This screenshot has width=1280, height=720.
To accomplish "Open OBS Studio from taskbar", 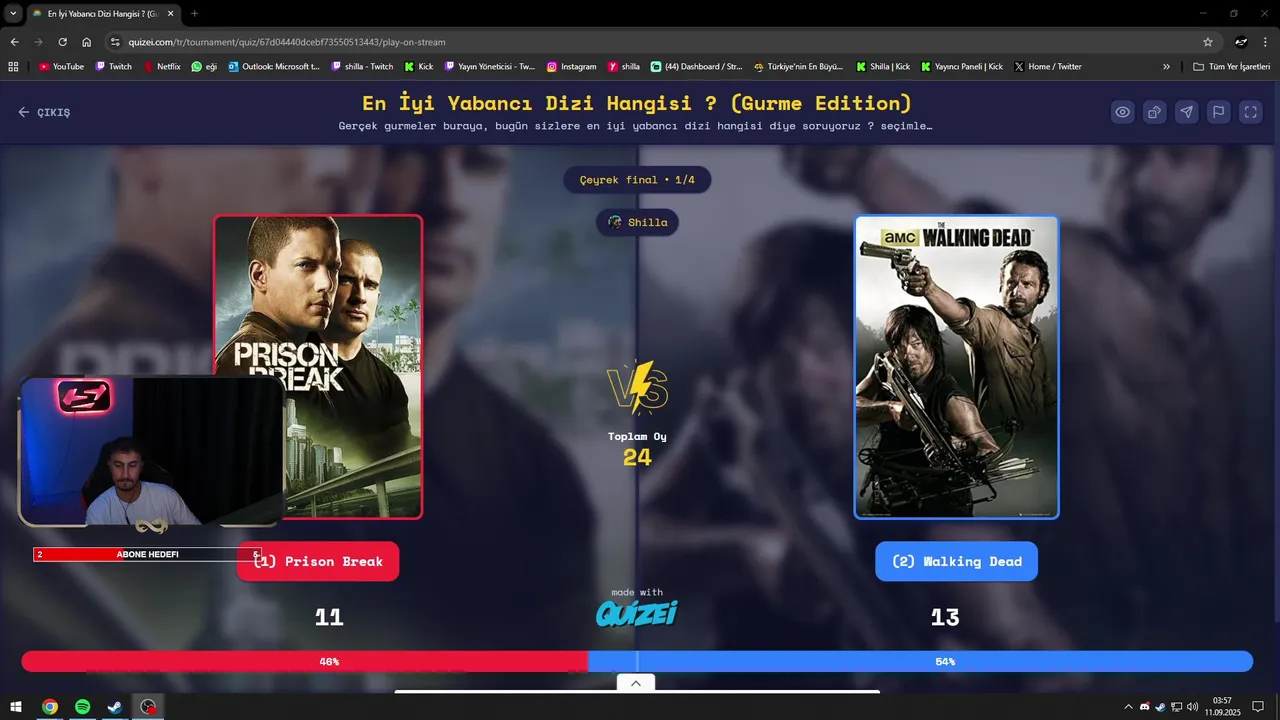I will pos(148,707).
